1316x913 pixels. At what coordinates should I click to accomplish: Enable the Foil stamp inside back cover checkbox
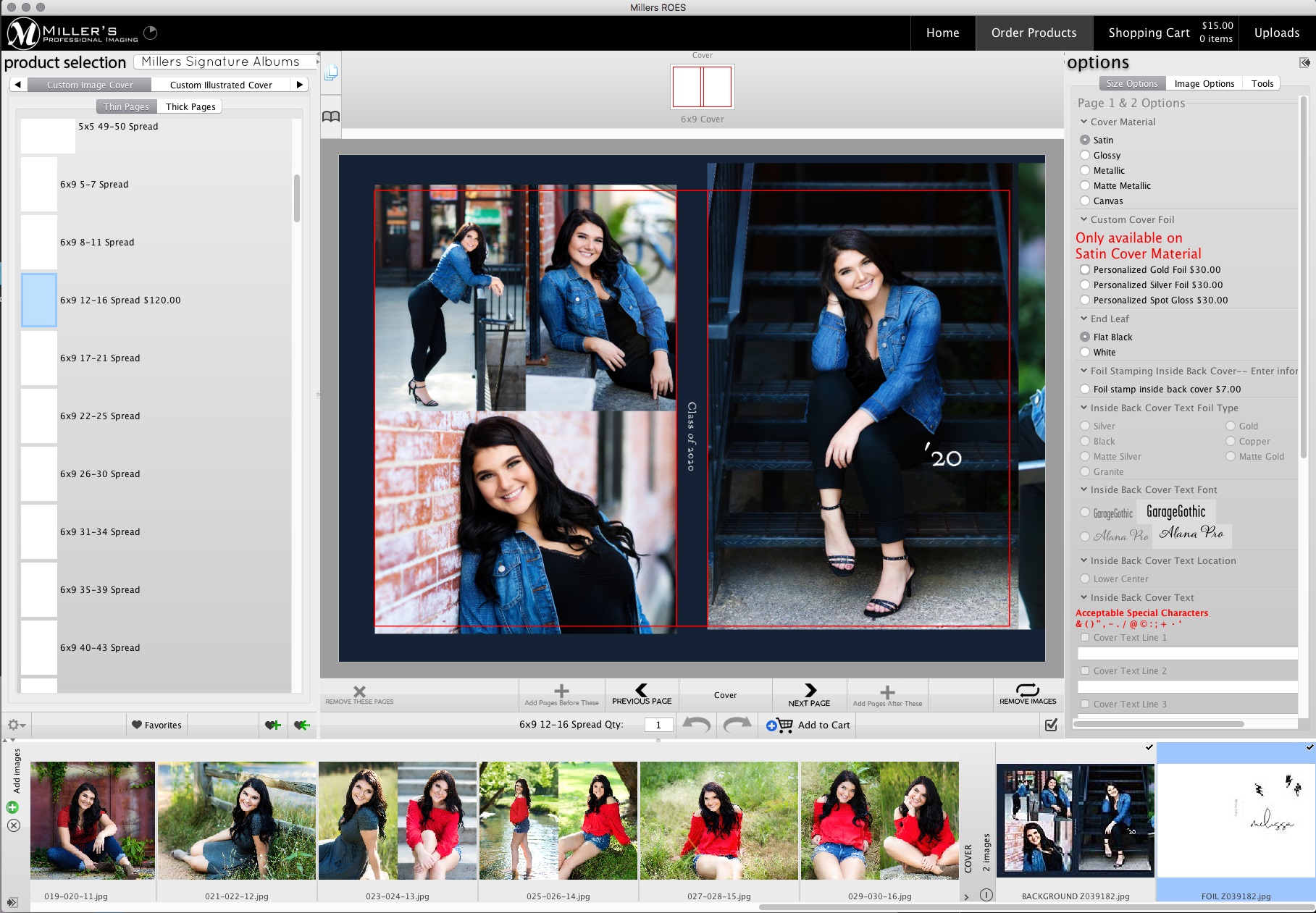(1084, 389)
